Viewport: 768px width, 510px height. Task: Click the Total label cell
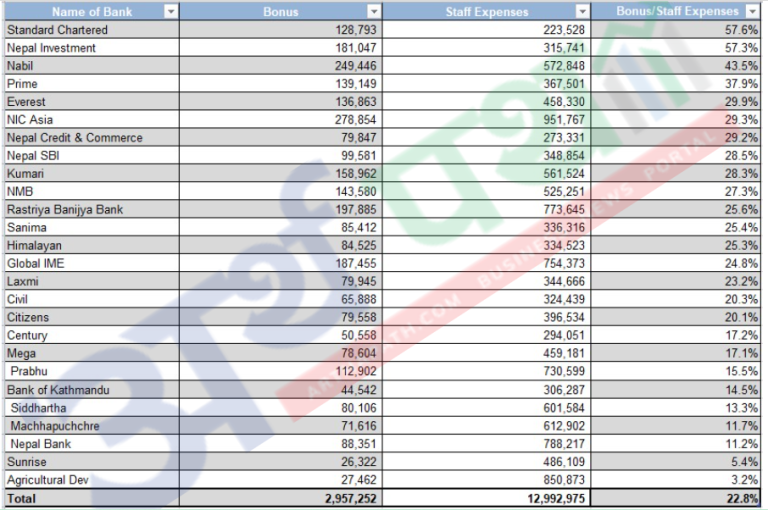point(92,498)
